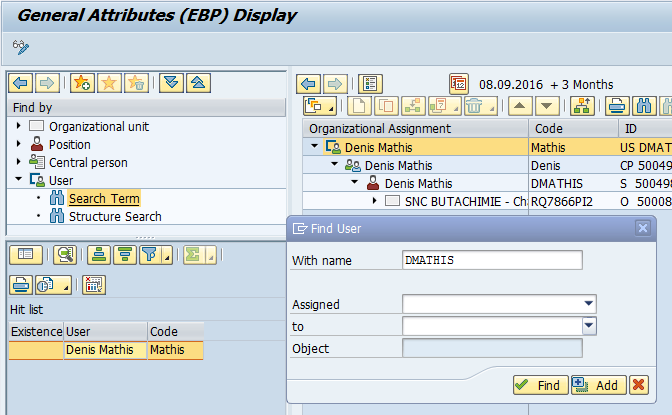Image resolution: width=672 pixels, height=415 pixels.
Task: Click the add to favorites star icon
Action: [x=82, y=82]
